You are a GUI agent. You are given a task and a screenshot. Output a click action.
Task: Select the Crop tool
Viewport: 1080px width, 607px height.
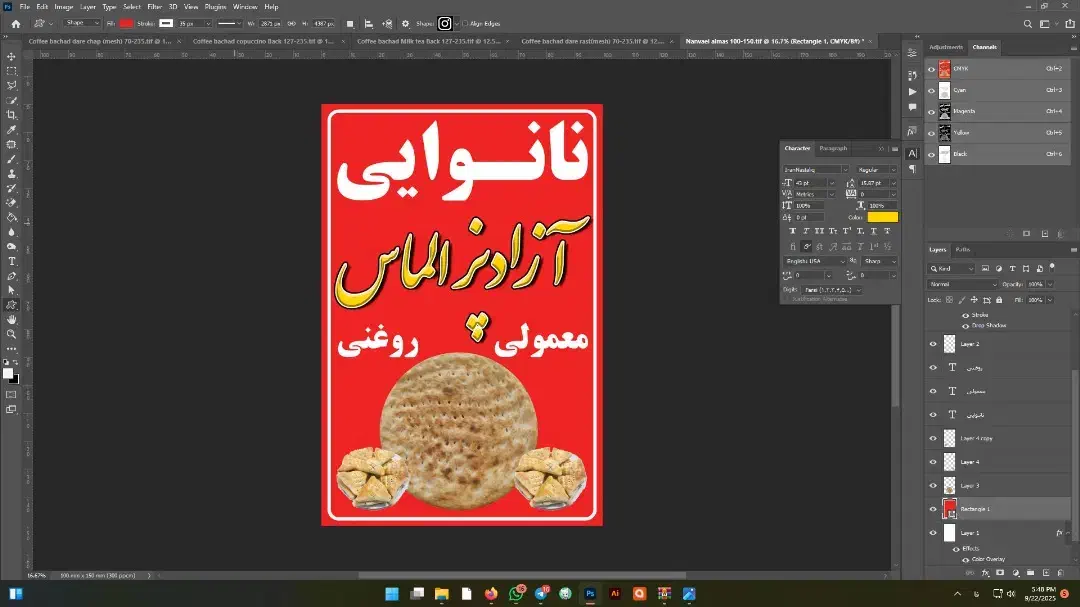[11, 115]
